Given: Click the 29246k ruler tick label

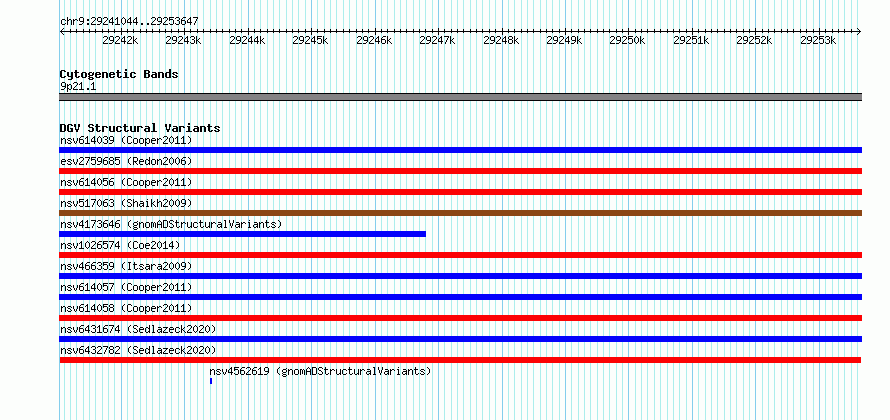Looking at the screenshot, I should 374,40.
